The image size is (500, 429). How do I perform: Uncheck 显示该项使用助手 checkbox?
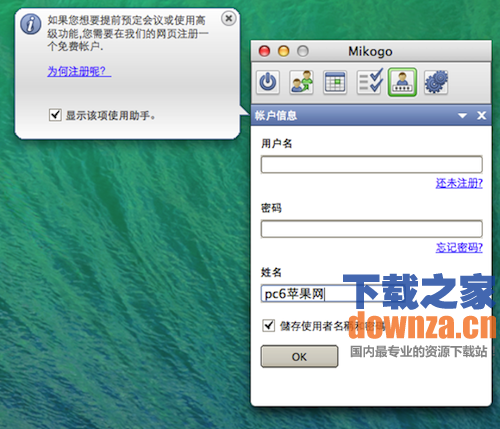click(55, 115)
